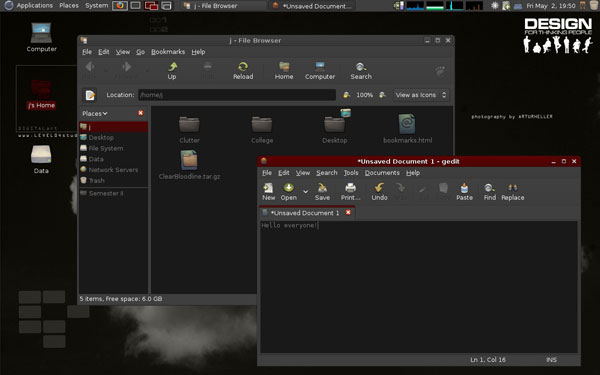
Task: Open gedit Tools menu
Action: [x=351, y=173]
